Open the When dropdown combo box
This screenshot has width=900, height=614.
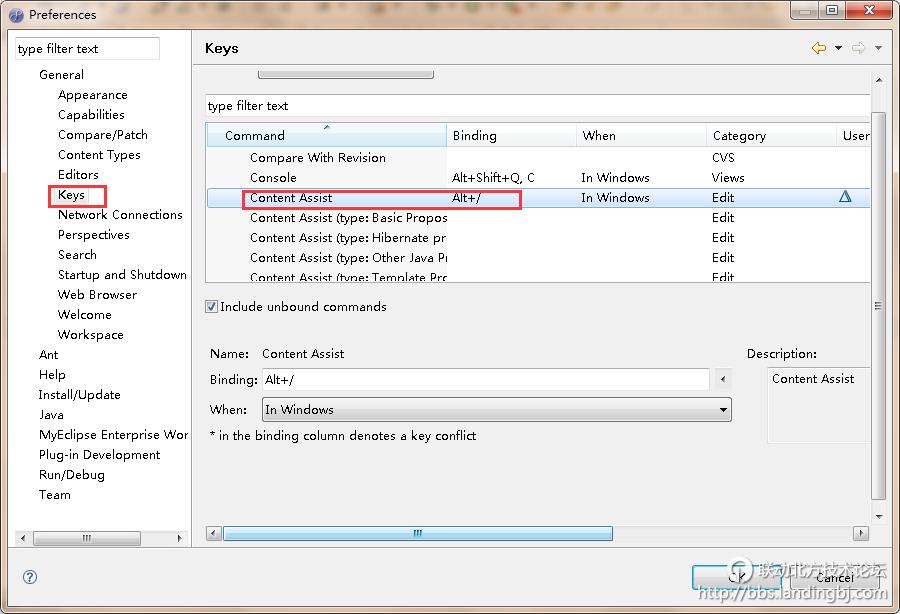coord(496,410)
